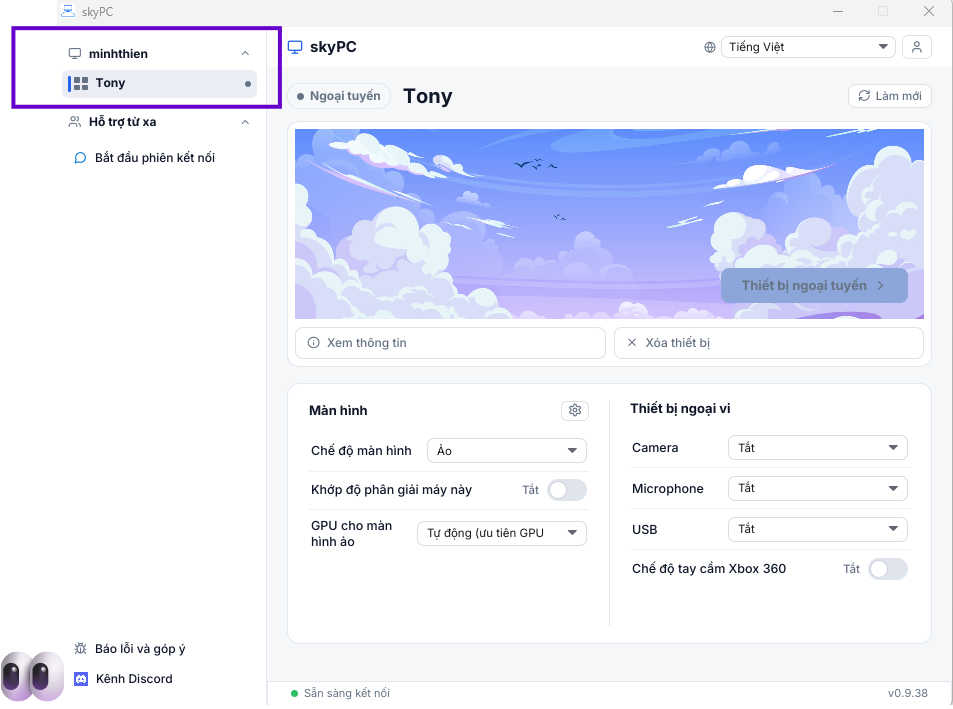Collapse the Hỗ trợ từ xa section chevron
This screenshot has height=709, width=953.
tap(245, 122)
